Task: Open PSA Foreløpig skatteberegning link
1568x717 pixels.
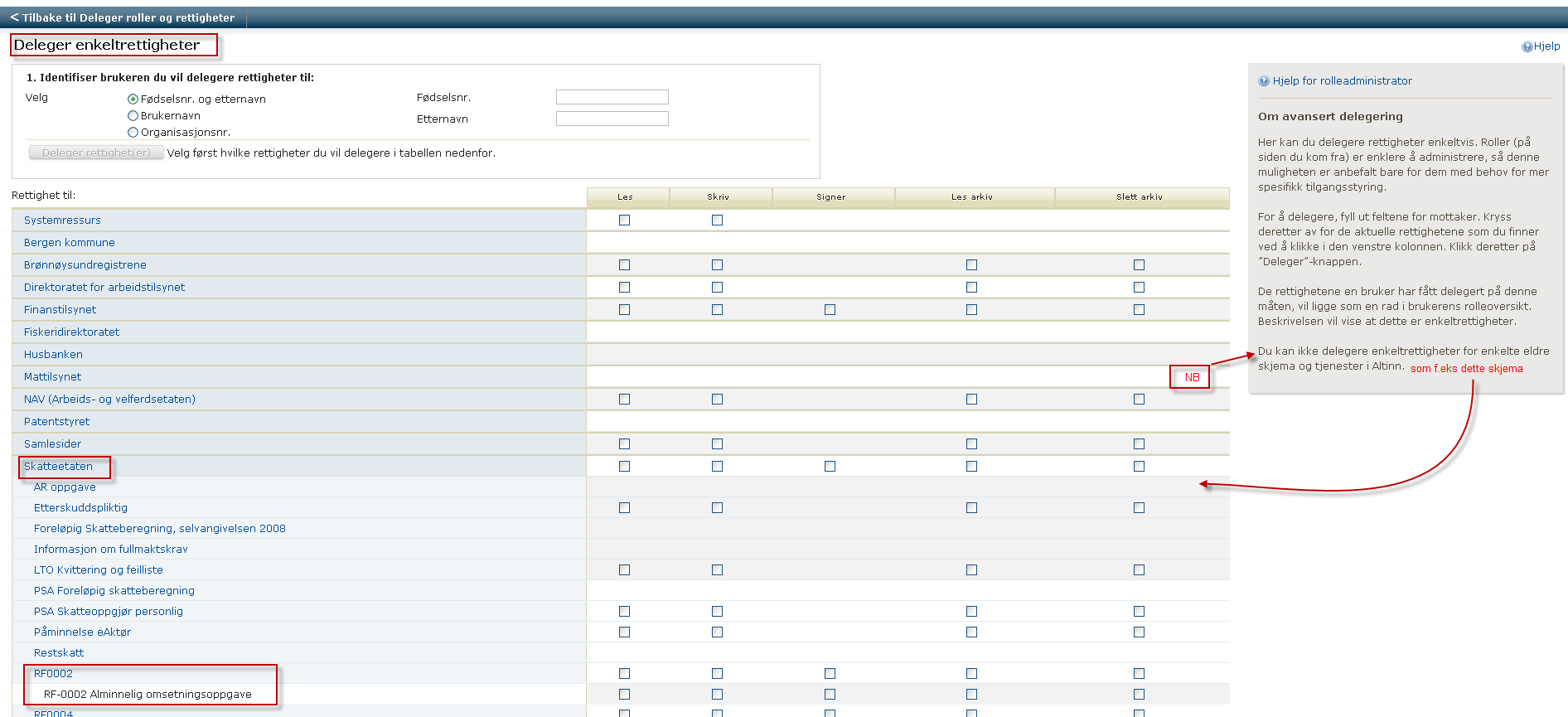Action: (x=114, y=590)
